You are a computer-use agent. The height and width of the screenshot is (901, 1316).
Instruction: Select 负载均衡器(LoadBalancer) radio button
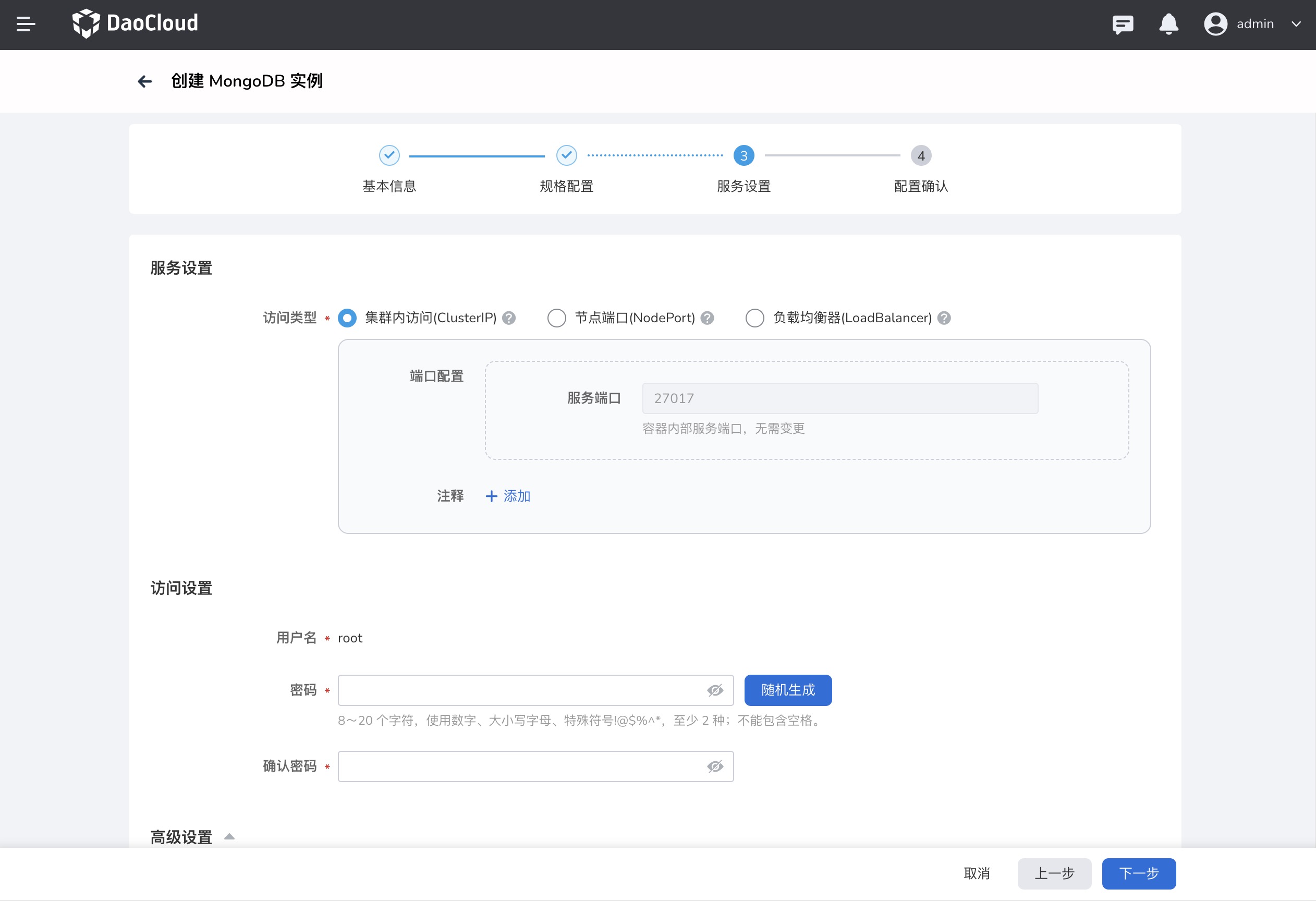tap(755, 318)
